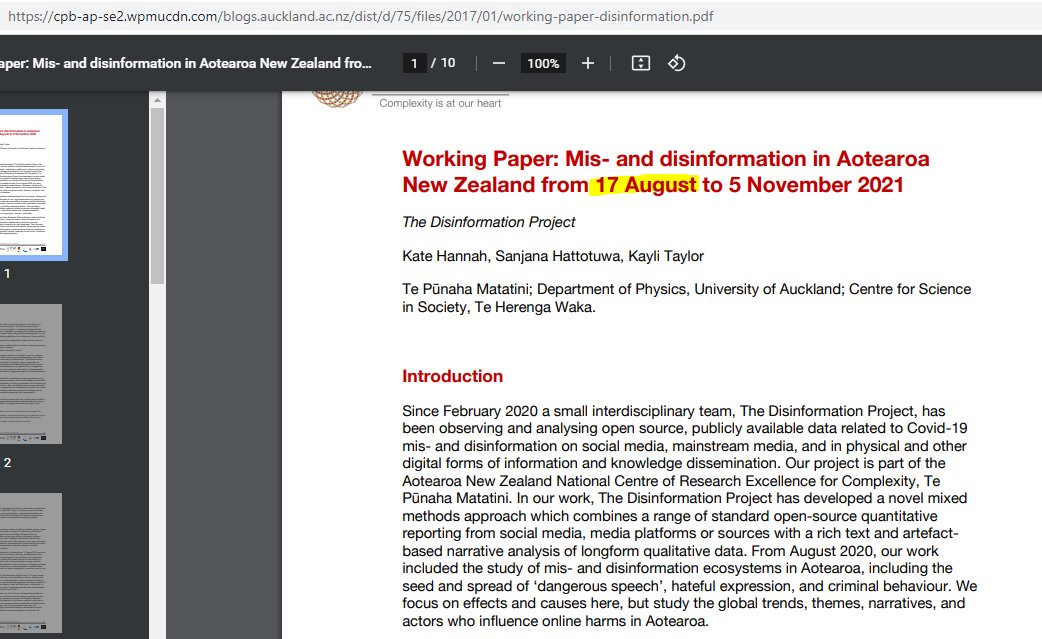Rotate the document counterclockwise
1042x639 pixels.
[677, 63]
